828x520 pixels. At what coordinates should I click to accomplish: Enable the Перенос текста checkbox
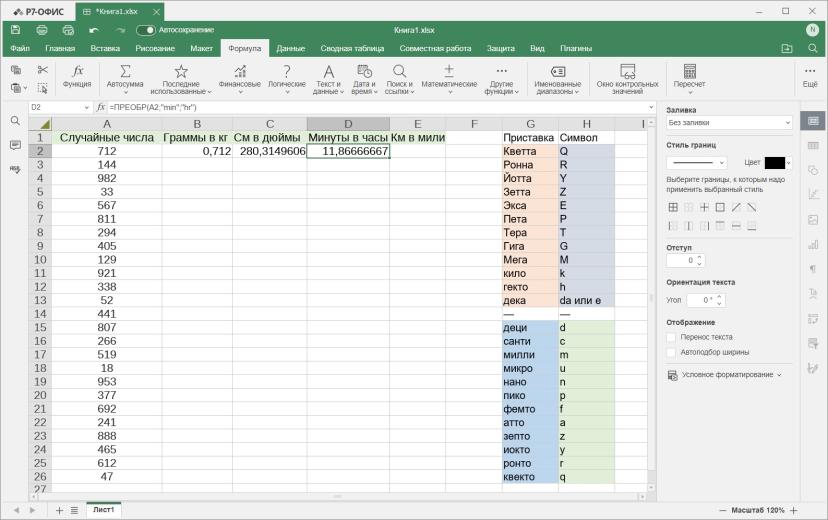pos(671,337)
